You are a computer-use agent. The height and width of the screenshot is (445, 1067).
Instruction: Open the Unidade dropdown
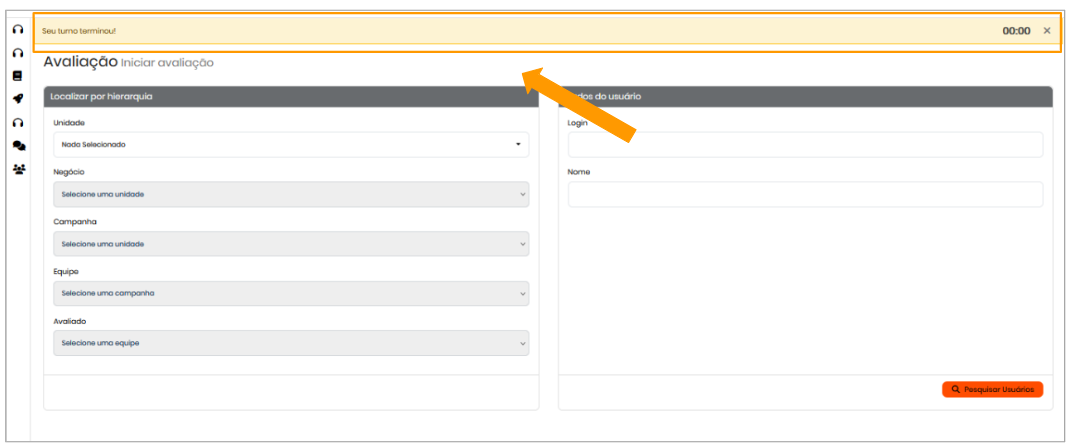[x=290, y=145]
